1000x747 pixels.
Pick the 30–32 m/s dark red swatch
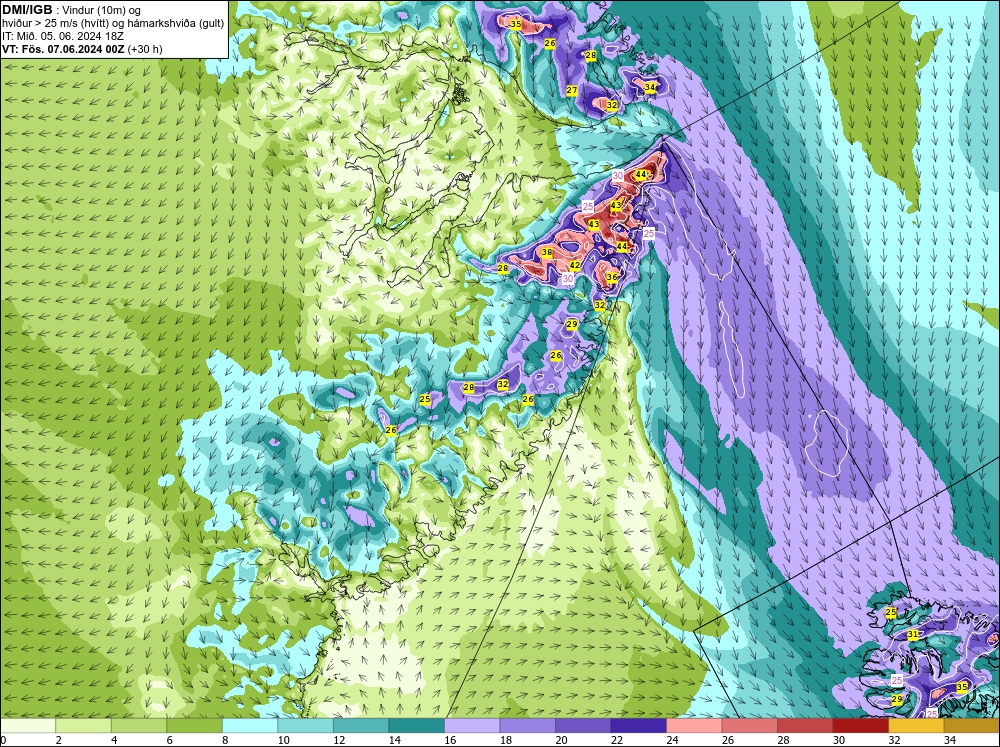tap(860, 726)
